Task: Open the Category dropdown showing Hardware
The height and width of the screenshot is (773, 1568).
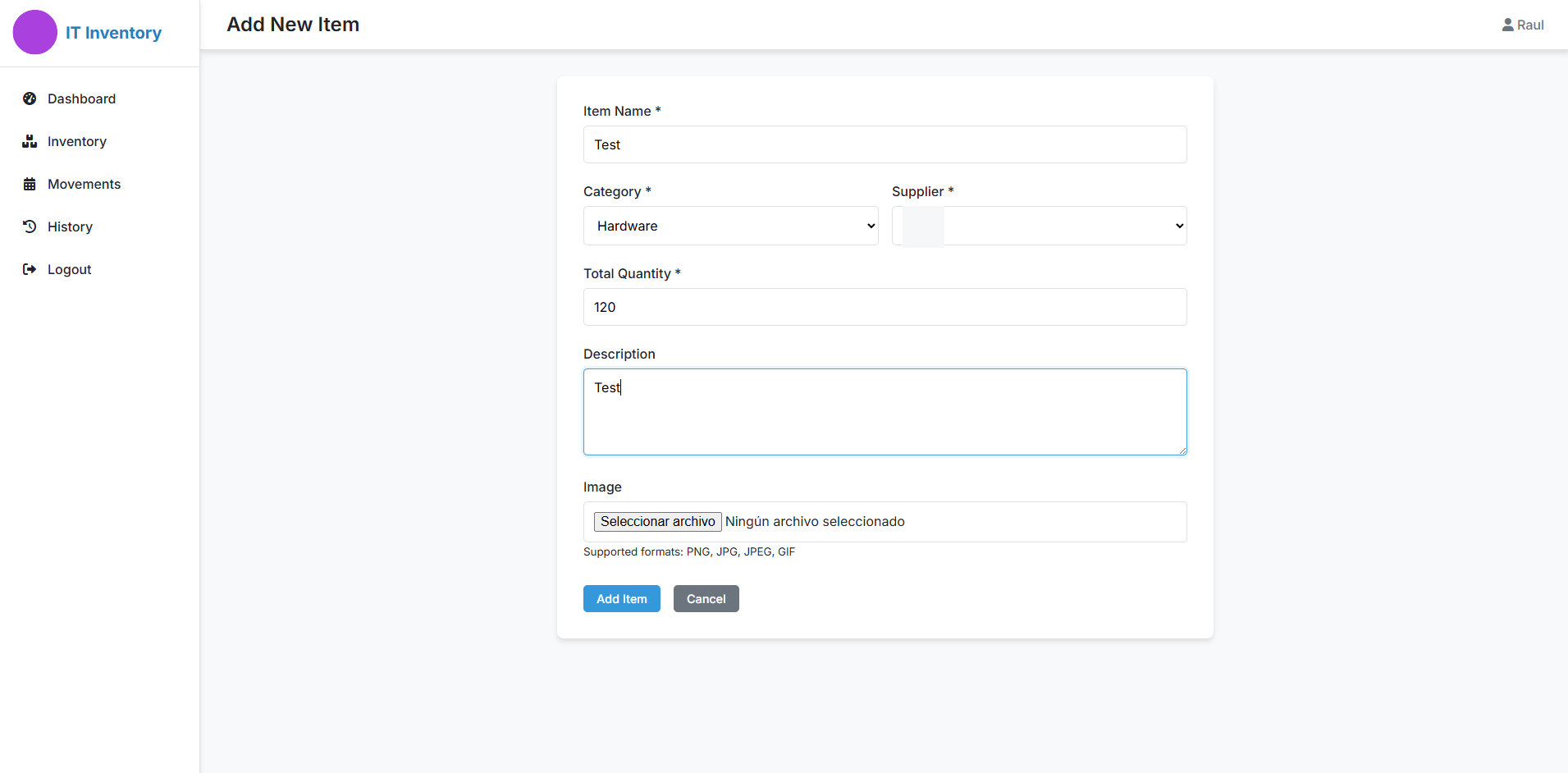Action: pos(731,226)
